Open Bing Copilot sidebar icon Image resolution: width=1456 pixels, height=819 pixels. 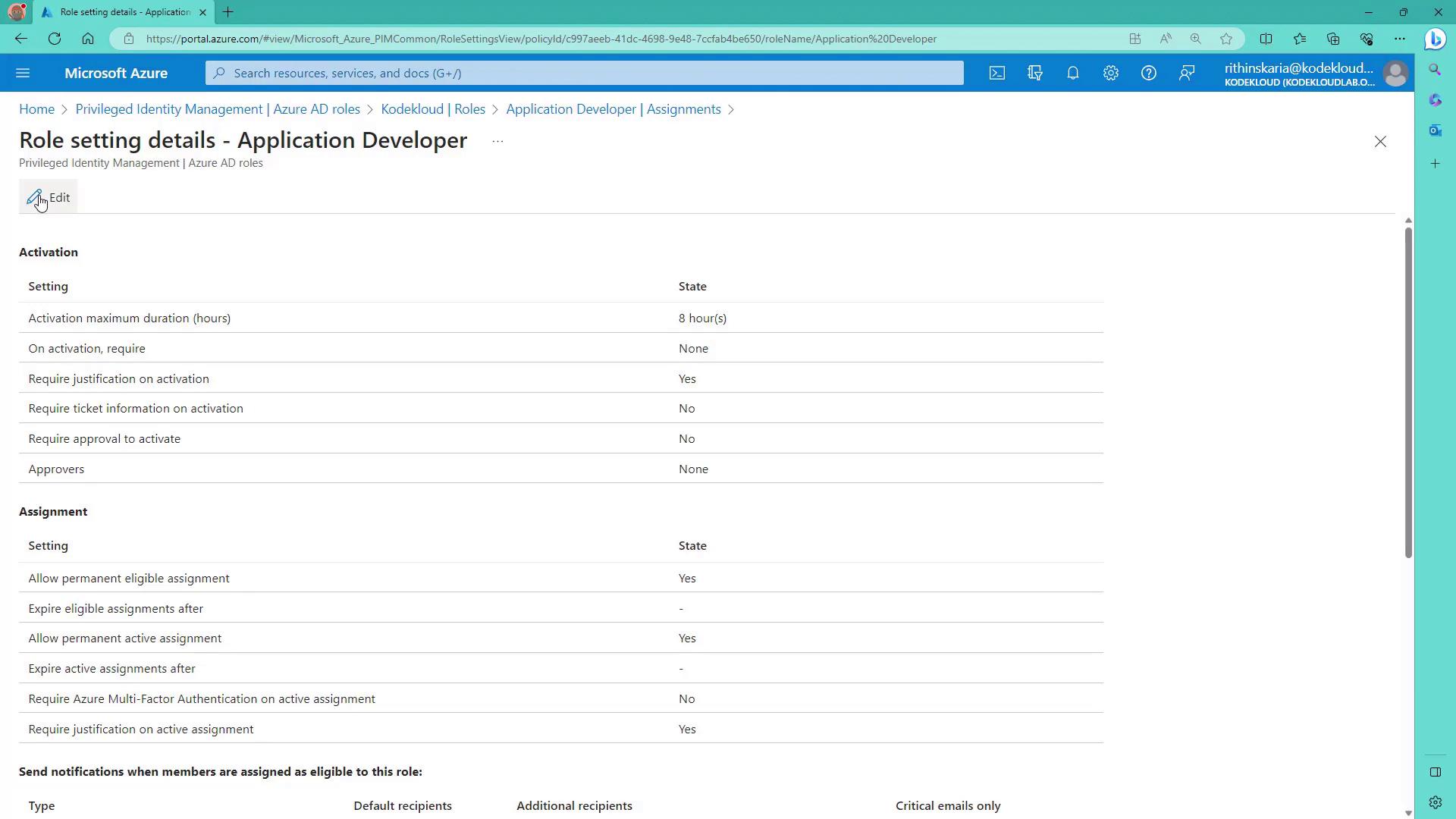[1436, 39]
